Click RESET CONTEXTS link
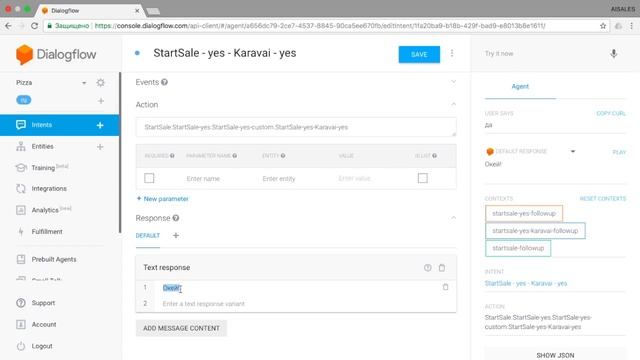 (602, 199)
